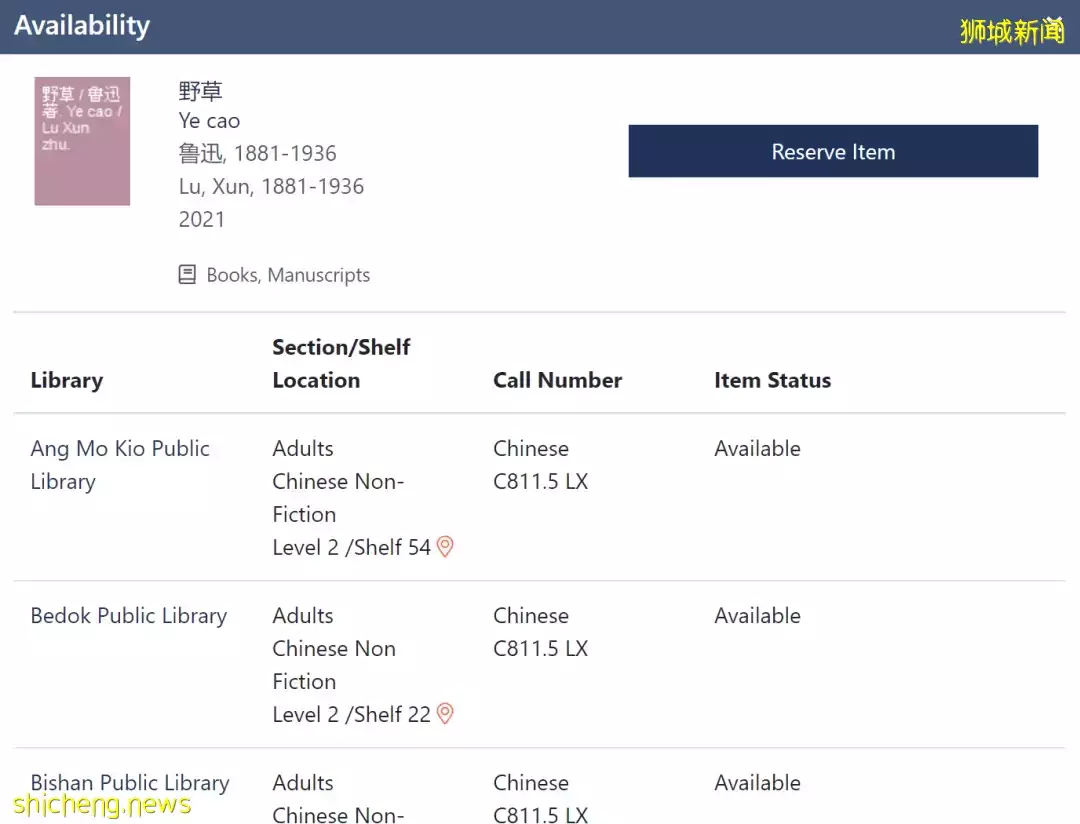This screenshot has height=824, width=1080.
Task: Click the Ang Mo Kio Public Library entry
Action: [x=120, y=465]
